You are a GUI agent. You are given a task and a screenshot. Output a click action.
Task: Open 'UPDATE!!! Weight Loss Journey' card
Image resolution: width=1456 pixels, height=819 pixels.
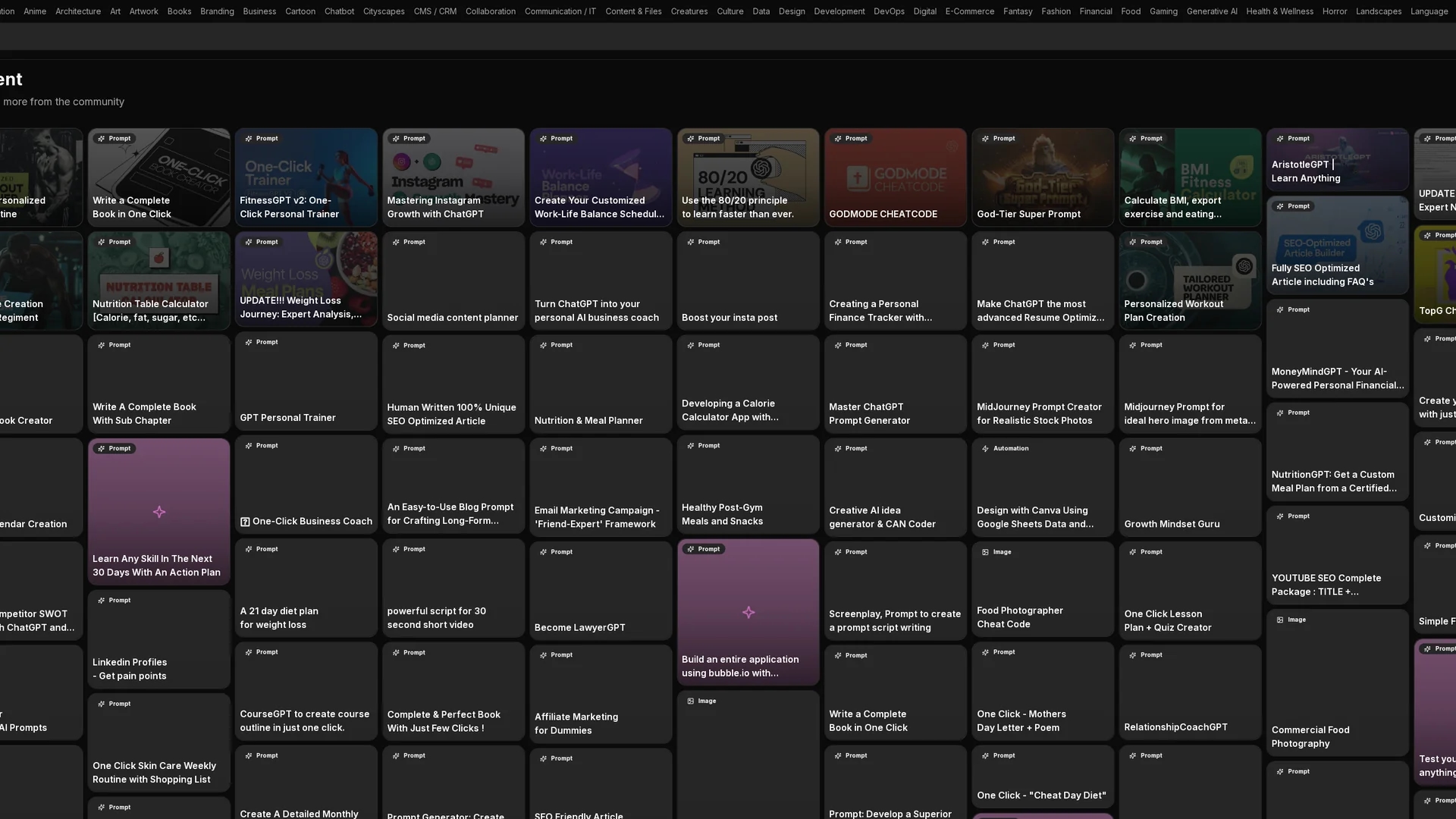(x=306, y=279)
